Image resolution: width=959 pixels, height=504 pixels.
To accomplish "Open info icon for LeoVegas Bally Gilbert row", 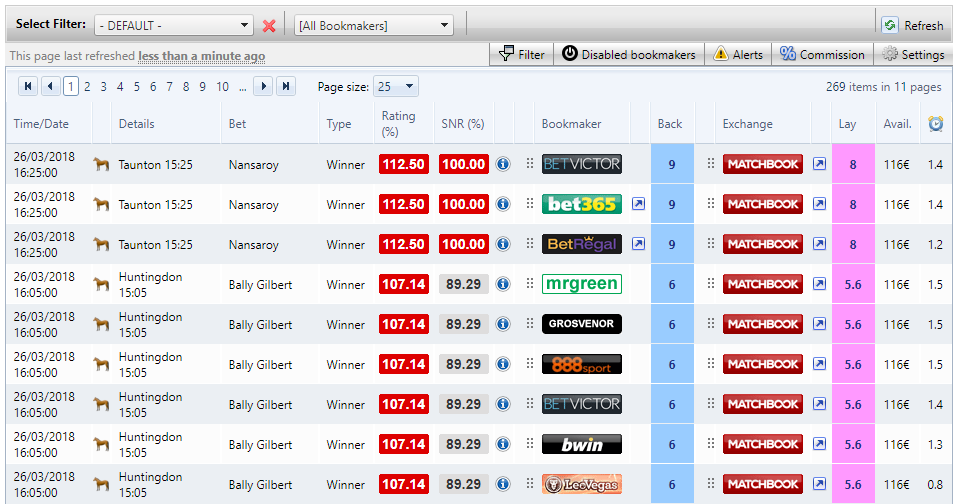I will coord(503,484).
